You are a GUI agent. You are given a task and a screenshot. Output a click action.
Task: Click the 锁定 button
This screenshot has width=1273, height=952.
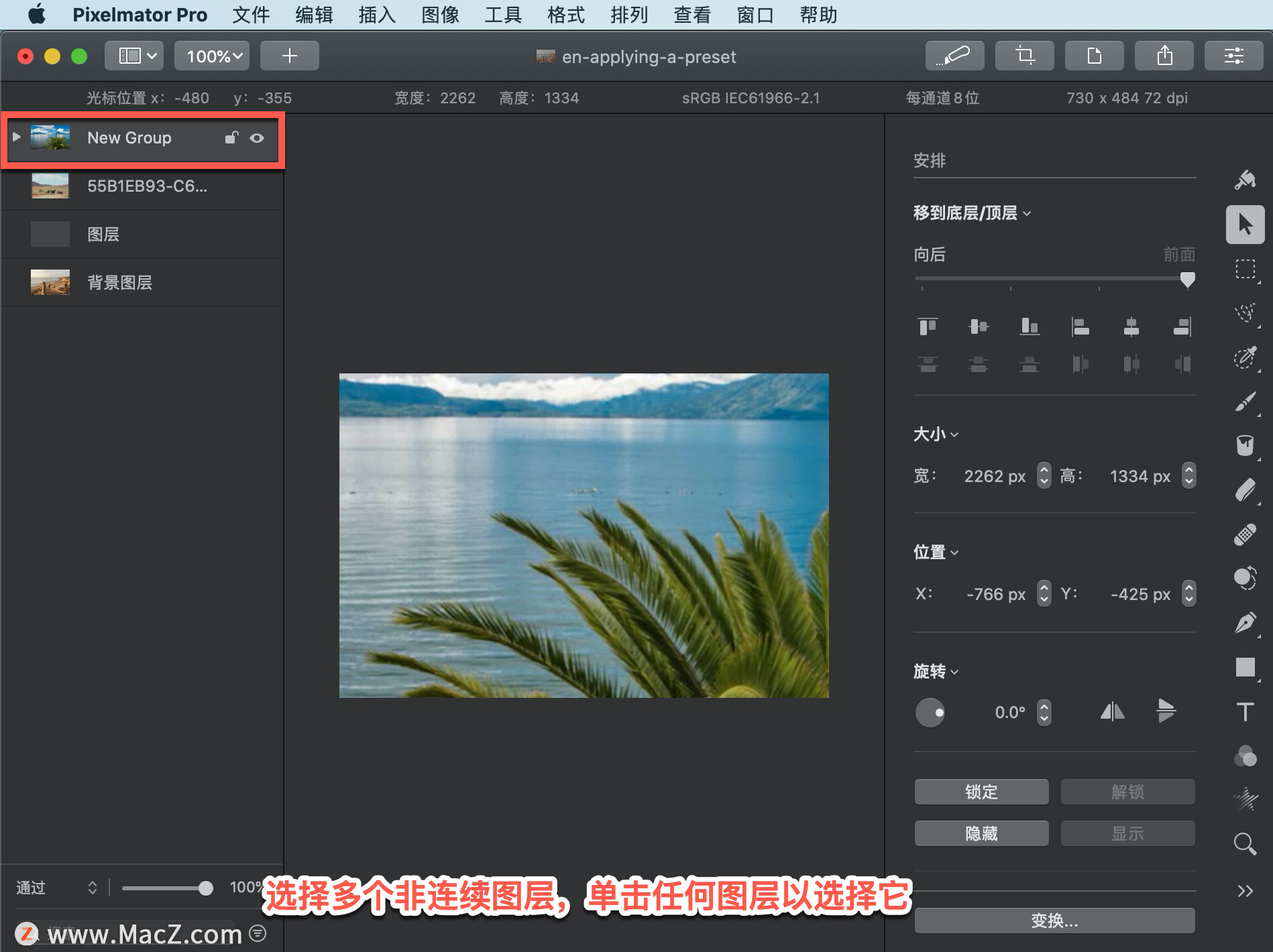coord(981,792)
